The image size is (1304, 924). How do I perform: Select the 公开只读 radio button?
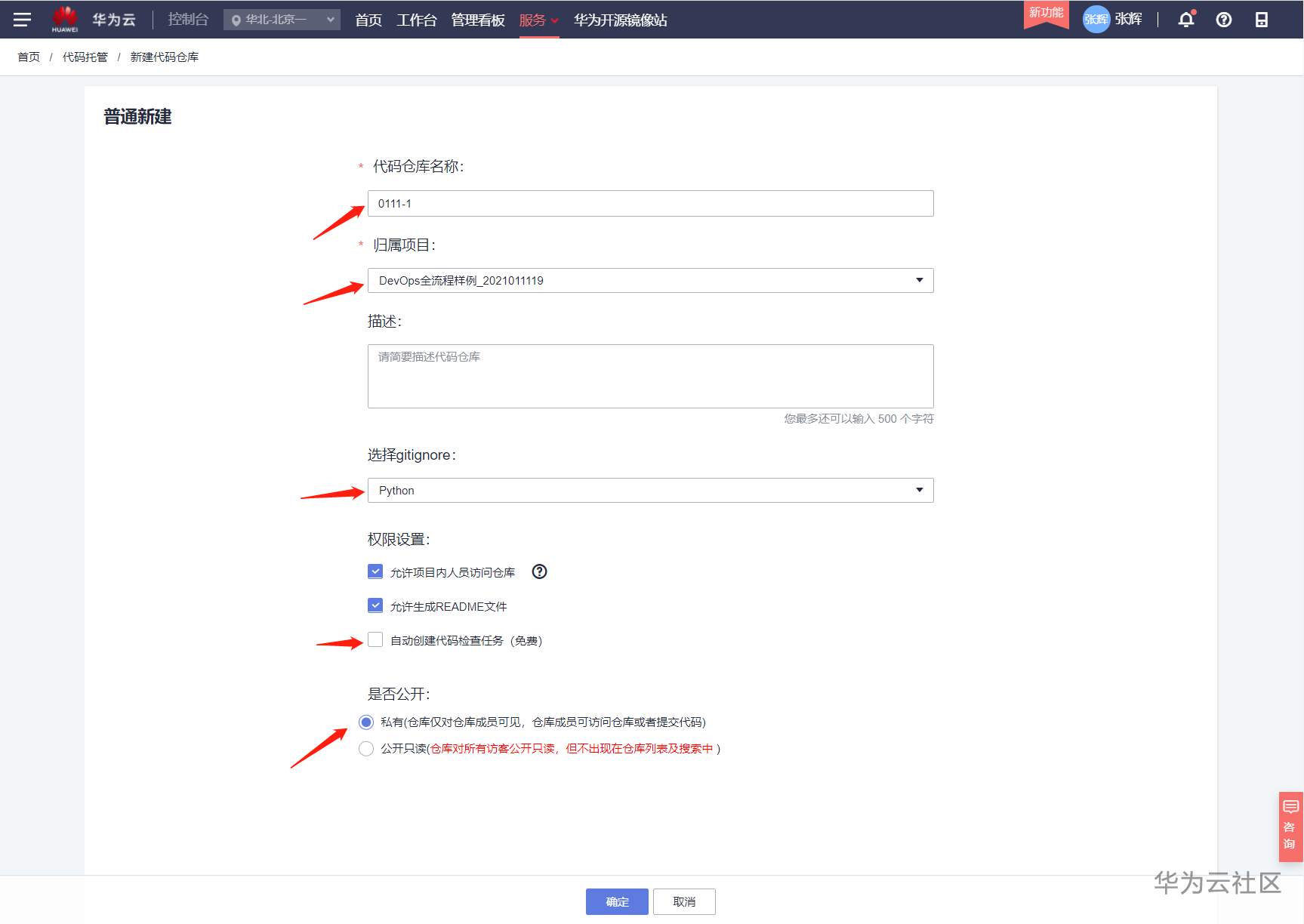(366, 749)
